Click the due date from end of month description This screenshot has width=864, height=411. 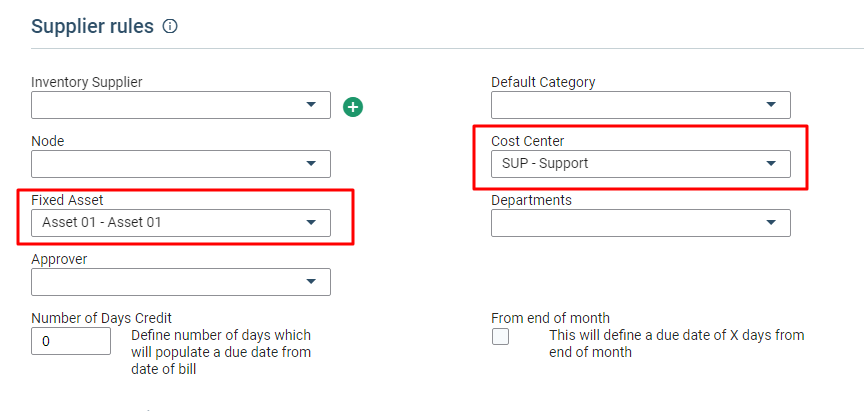coord(677,343)
